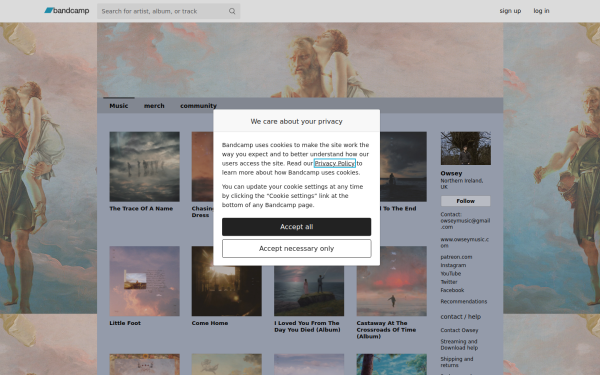Click the Come Home title

[x=210, y=323]
